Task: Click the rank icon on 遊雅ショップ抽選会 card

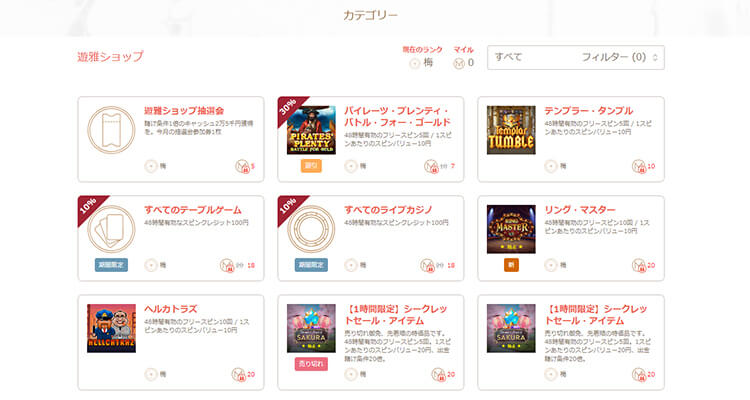Action: tap(151, 166)
